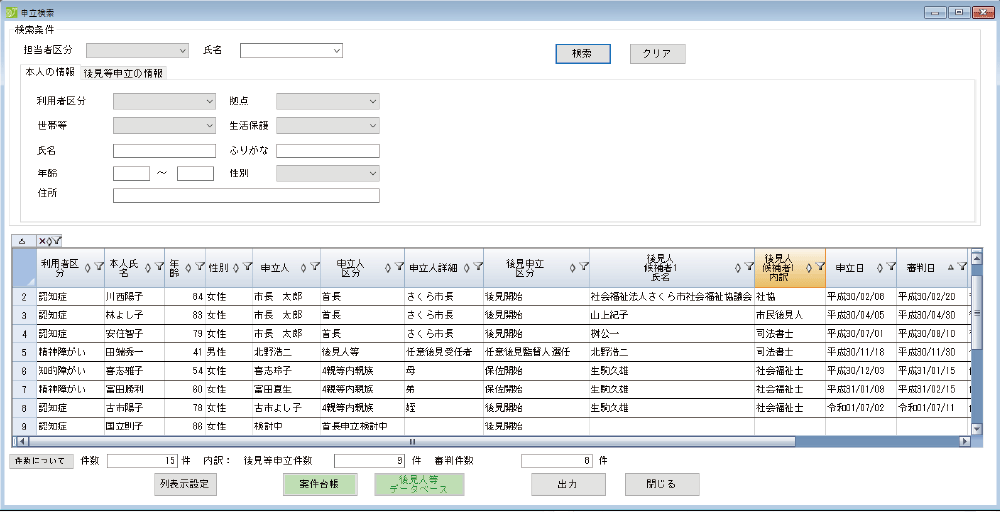Click filter icon on 審判日 column
This screenshot has width=1000, height=512.
(962, 267)
